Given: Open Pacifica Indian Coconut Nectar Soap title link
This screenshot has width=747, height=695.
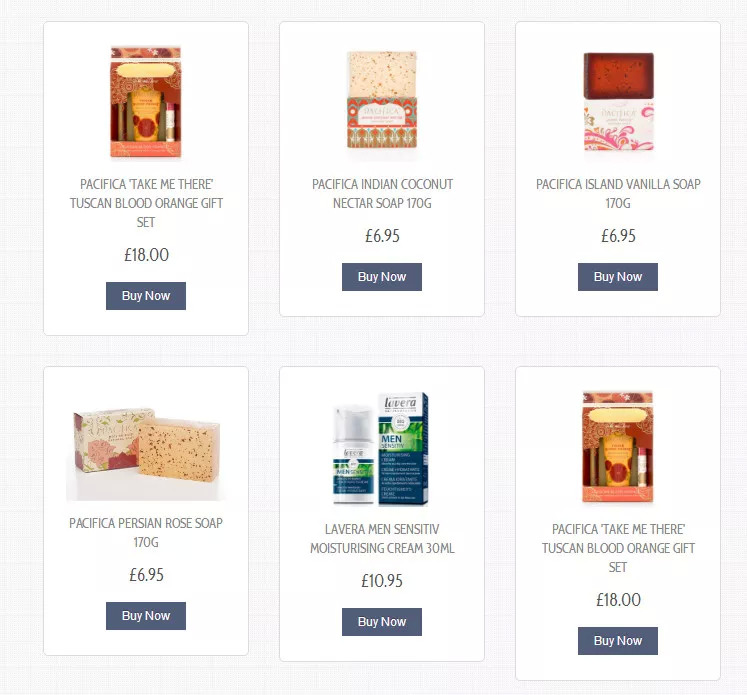Looking at the screenshot, I should point(382,194).
